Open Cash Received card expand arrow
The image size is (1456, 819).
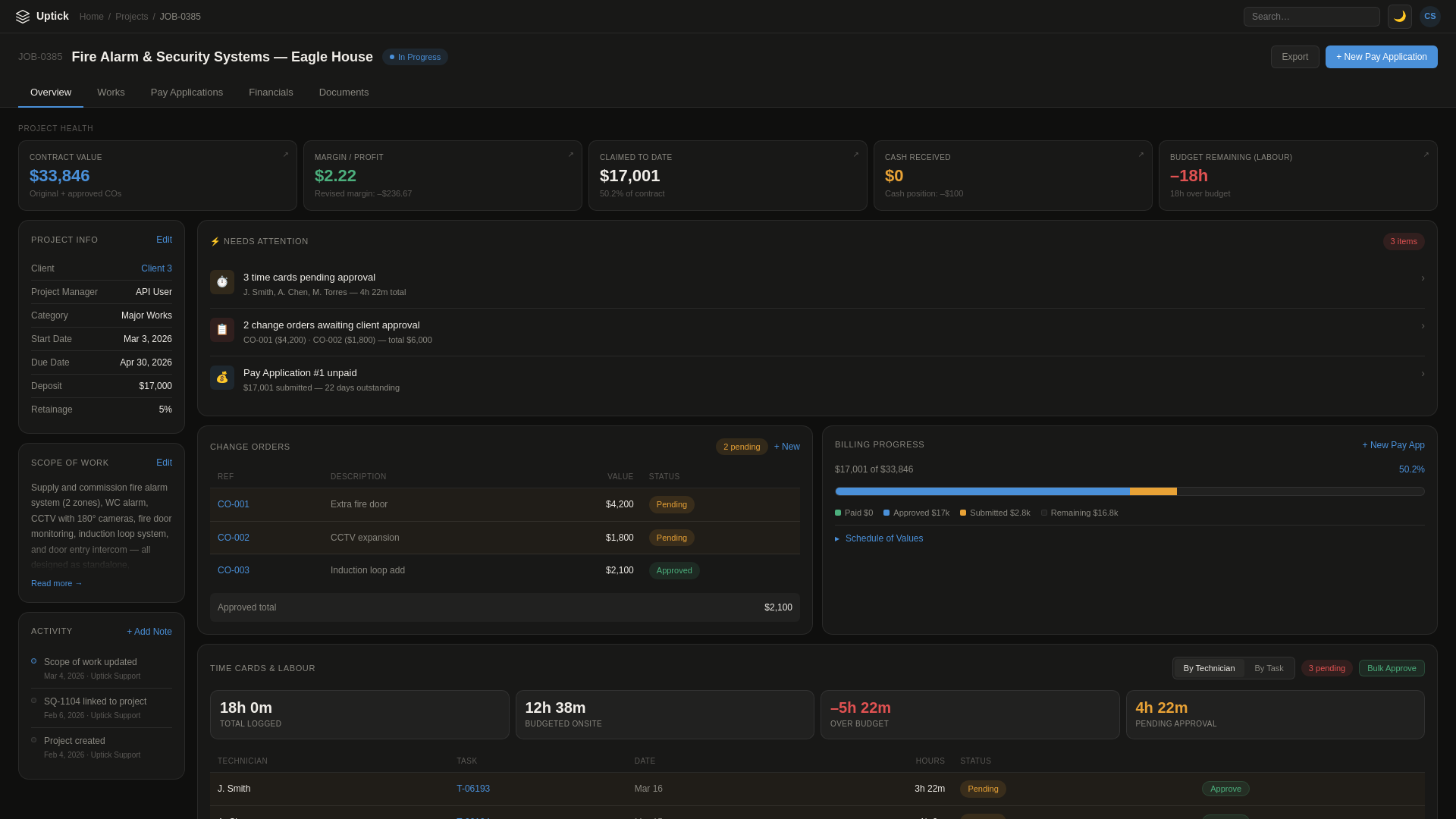click(x=1141, y=155)
